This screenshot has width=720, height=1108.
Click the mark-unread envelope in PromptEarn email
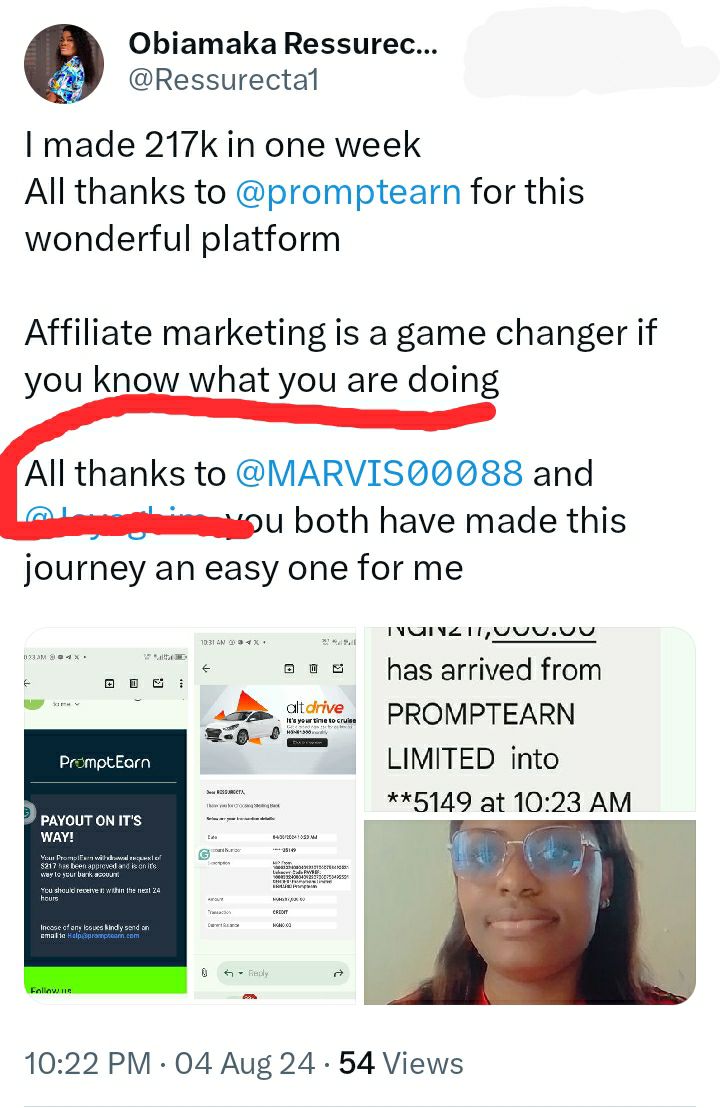point(158,683)
